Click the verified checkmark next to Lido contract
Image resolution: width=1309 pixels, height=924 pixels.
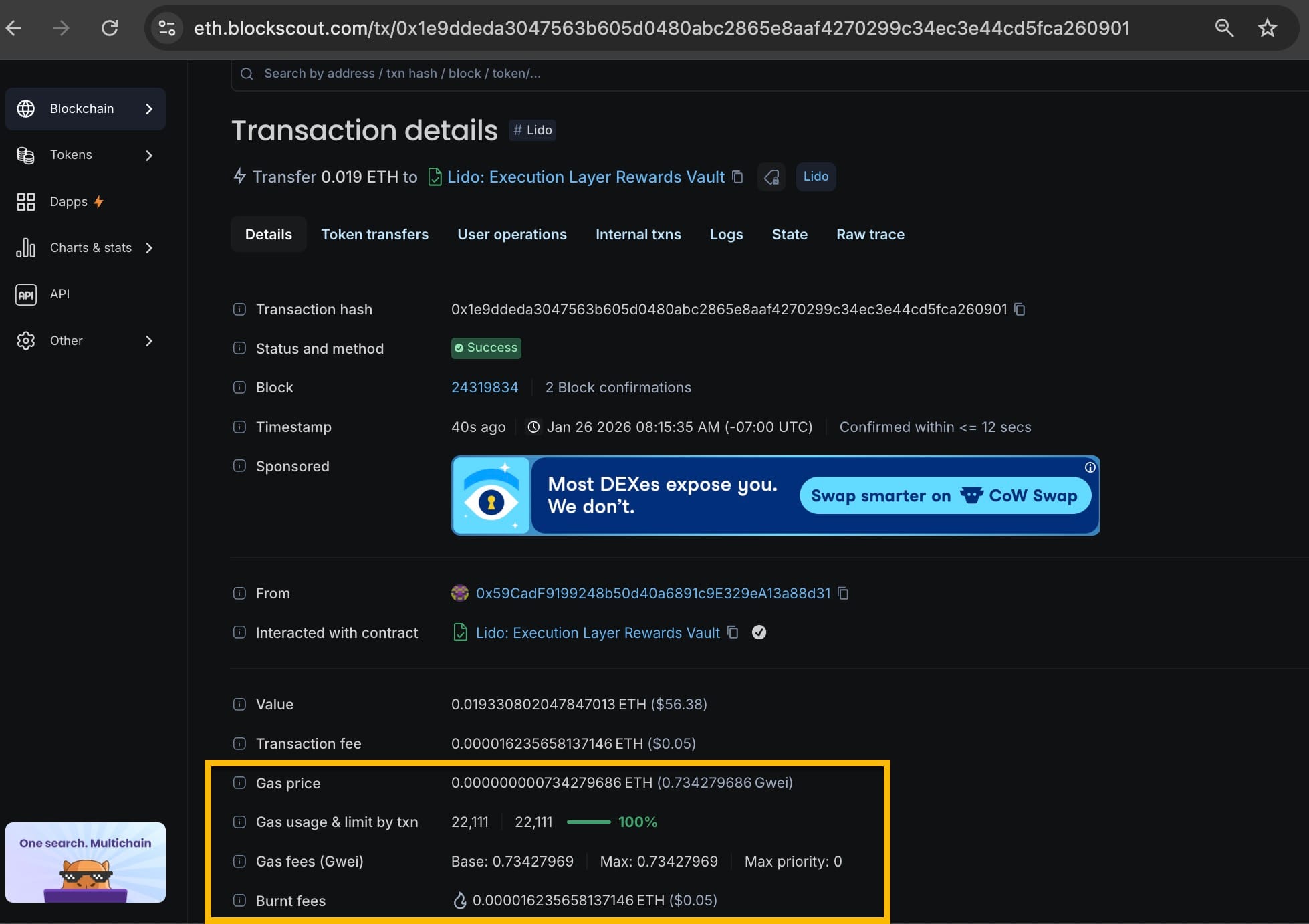click(x=759, y=632)
